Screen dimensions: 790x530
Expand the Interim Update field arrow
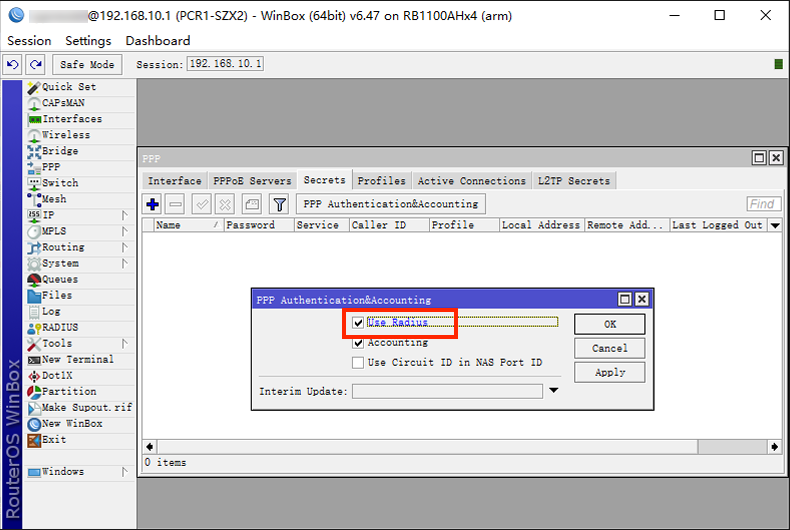[x=554, y=390]
